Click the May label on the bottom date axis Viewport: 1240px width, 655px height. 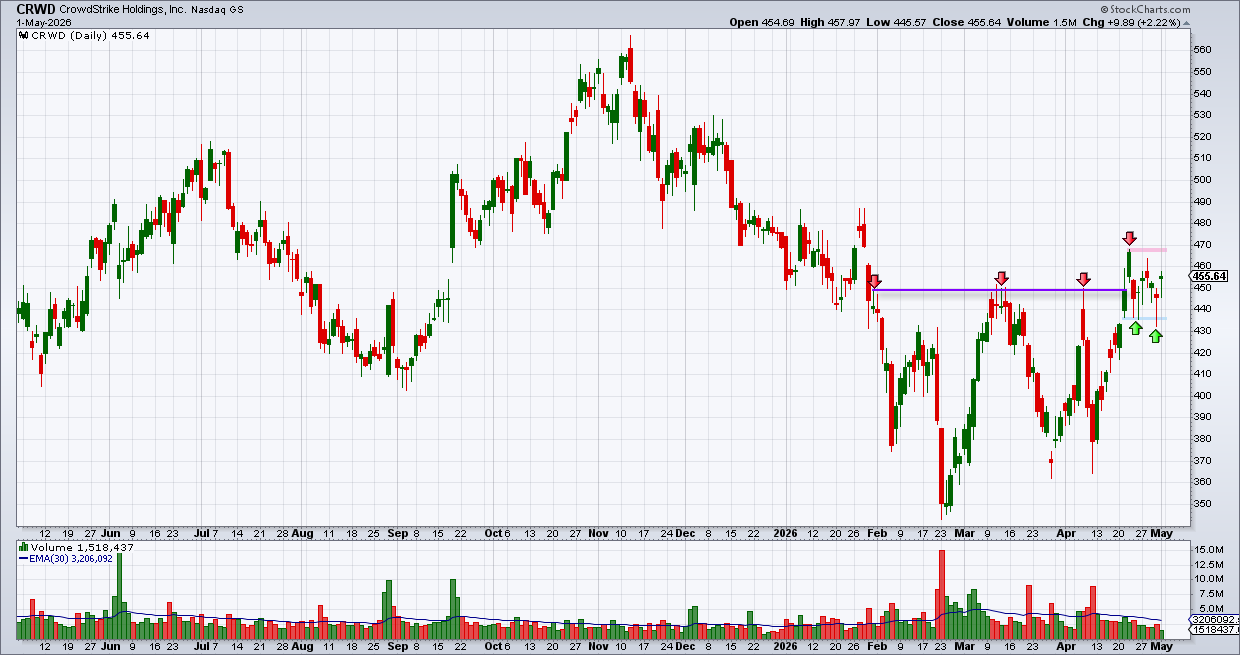pos(1160,647)
